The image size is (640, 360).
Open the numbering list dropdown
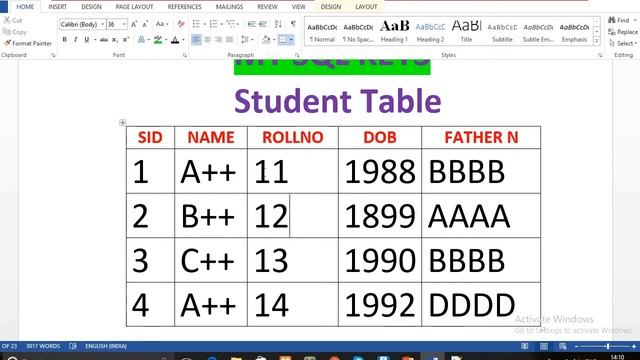pos(221,24)
